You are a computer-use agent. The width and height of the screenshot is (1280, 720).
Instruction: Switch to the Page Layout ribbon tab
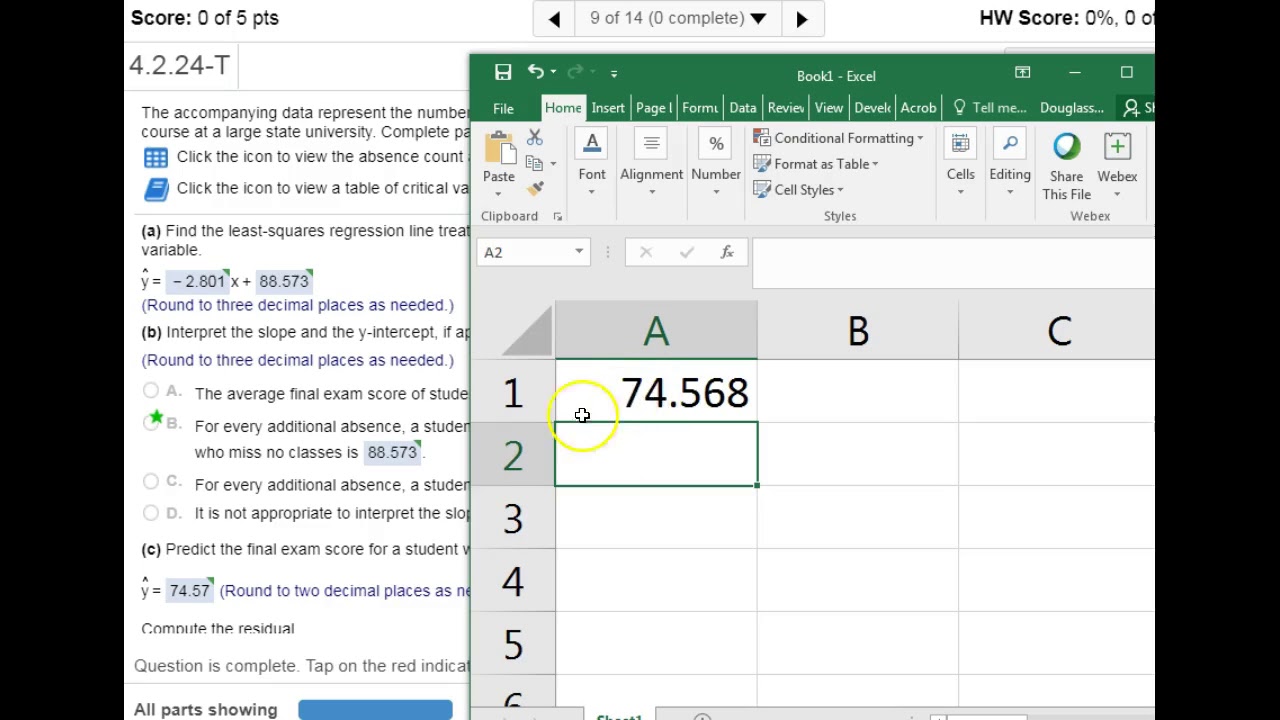(x=653, y=108)
